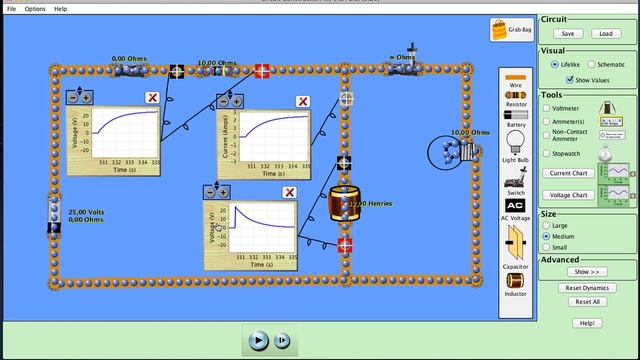
Task: Select the 10.00 Ohms resistor on top wire
Action: tap(217, 71)
